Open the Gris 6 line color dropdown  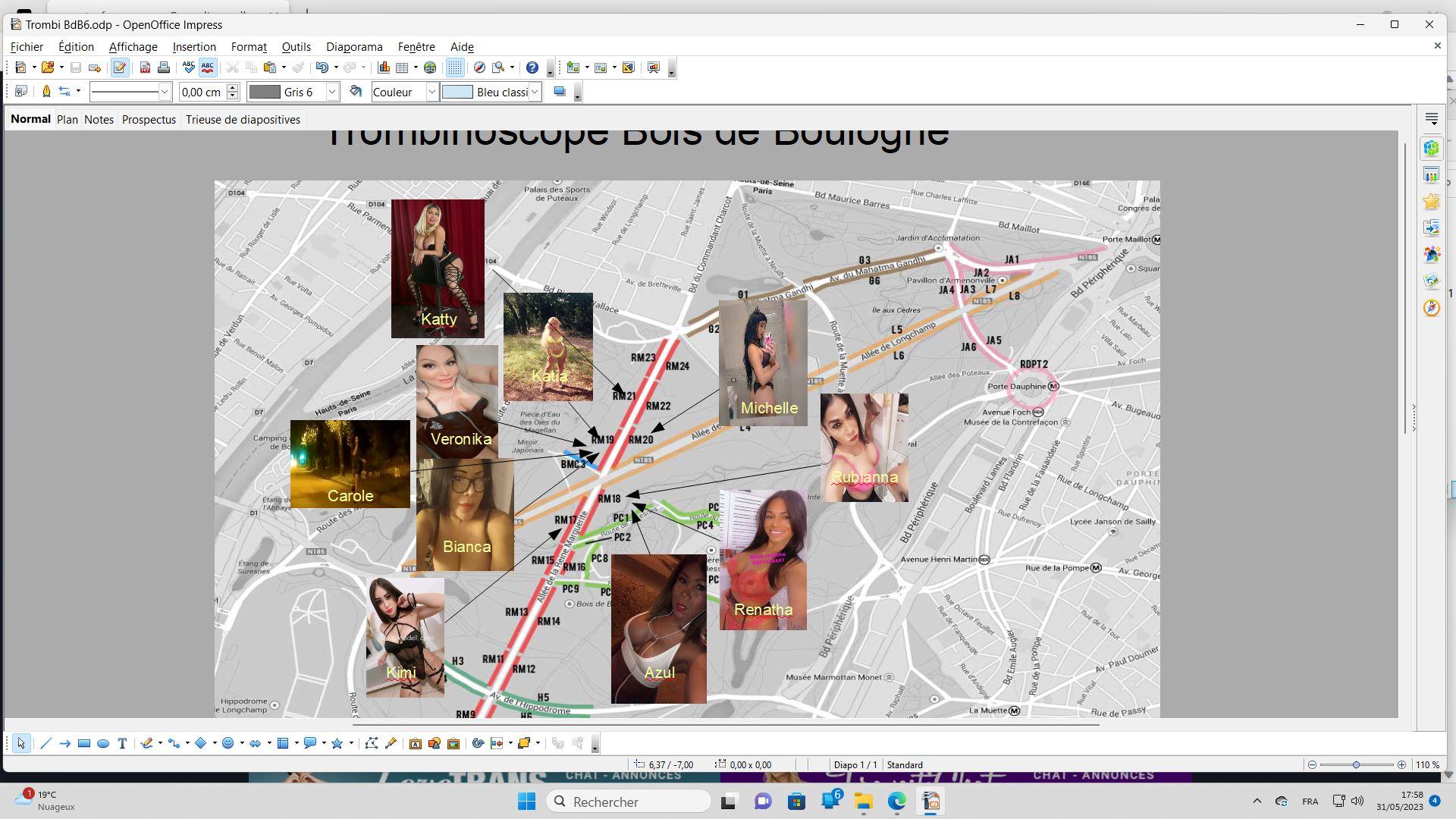[331, 92]
